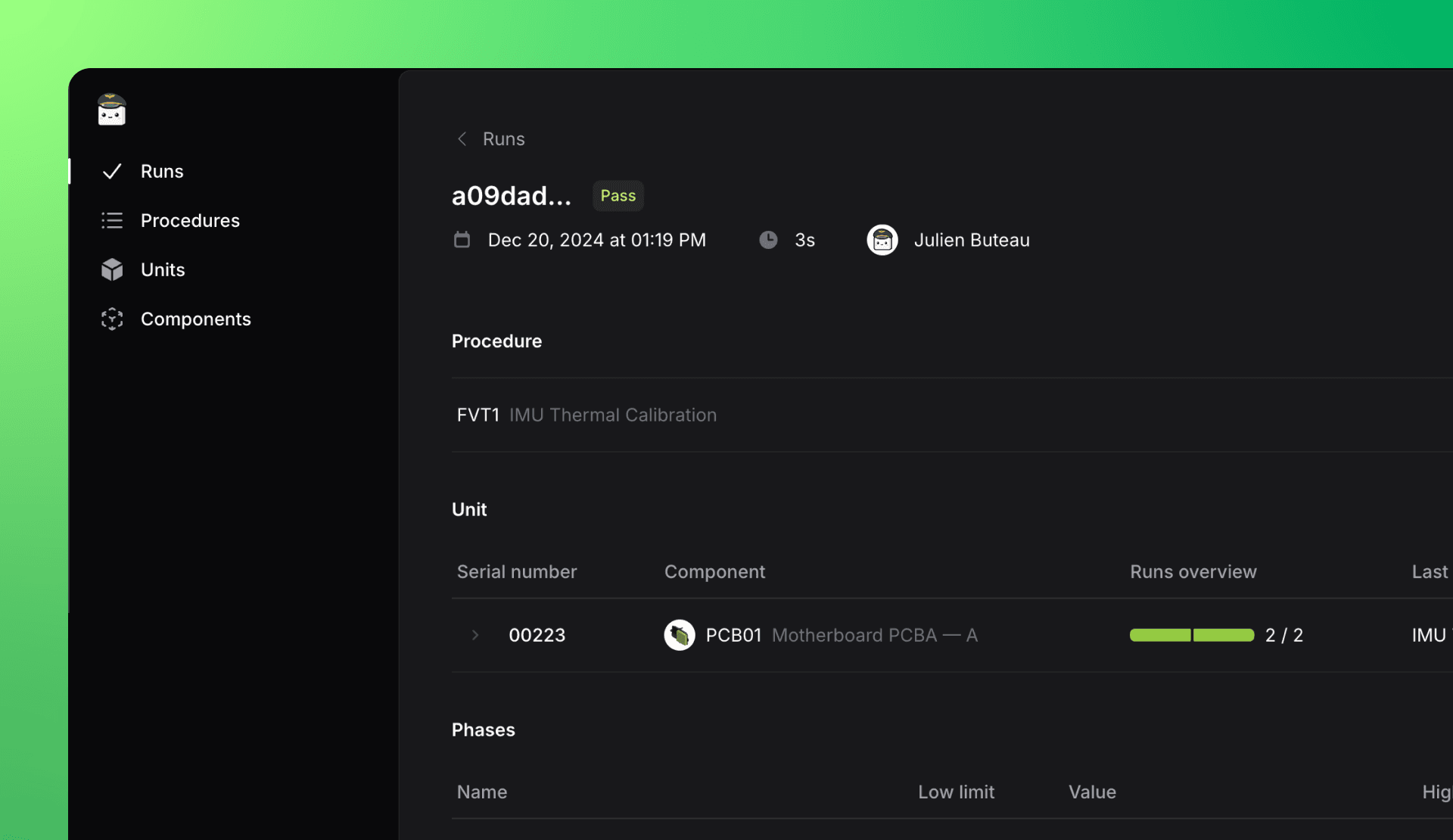Click the Units cube icon
The image size is (1453, 840).
click(x=111, y=269)
